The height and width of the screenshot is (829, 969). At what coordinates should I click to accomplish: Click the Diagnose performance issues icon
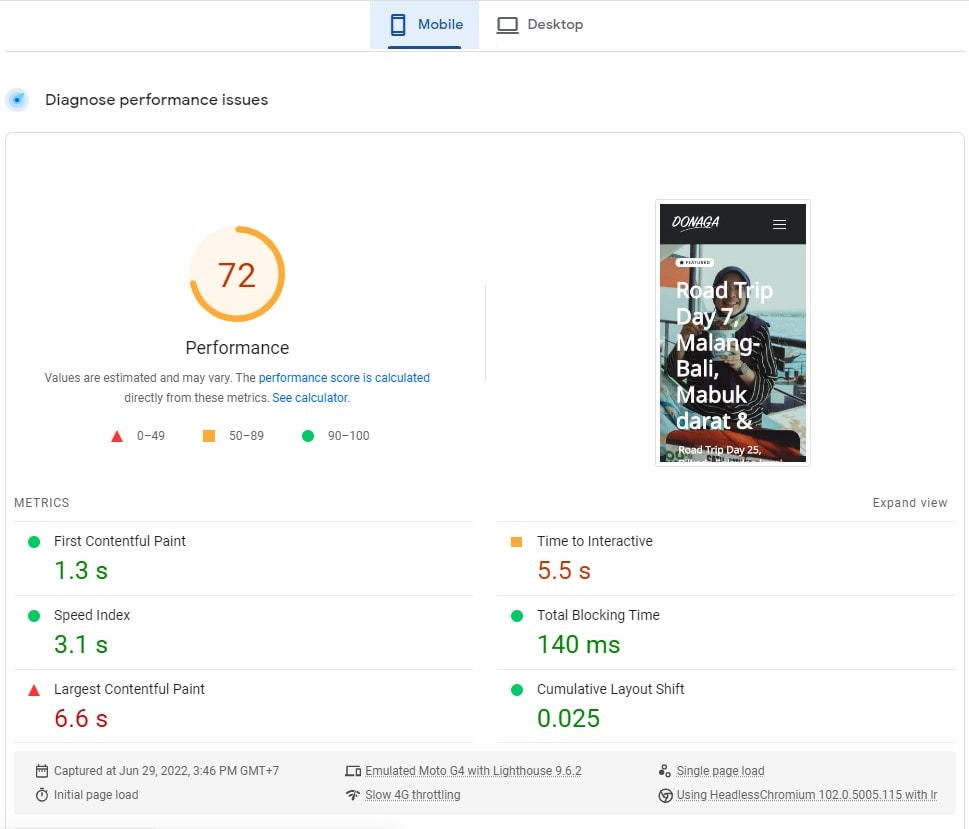17,100
